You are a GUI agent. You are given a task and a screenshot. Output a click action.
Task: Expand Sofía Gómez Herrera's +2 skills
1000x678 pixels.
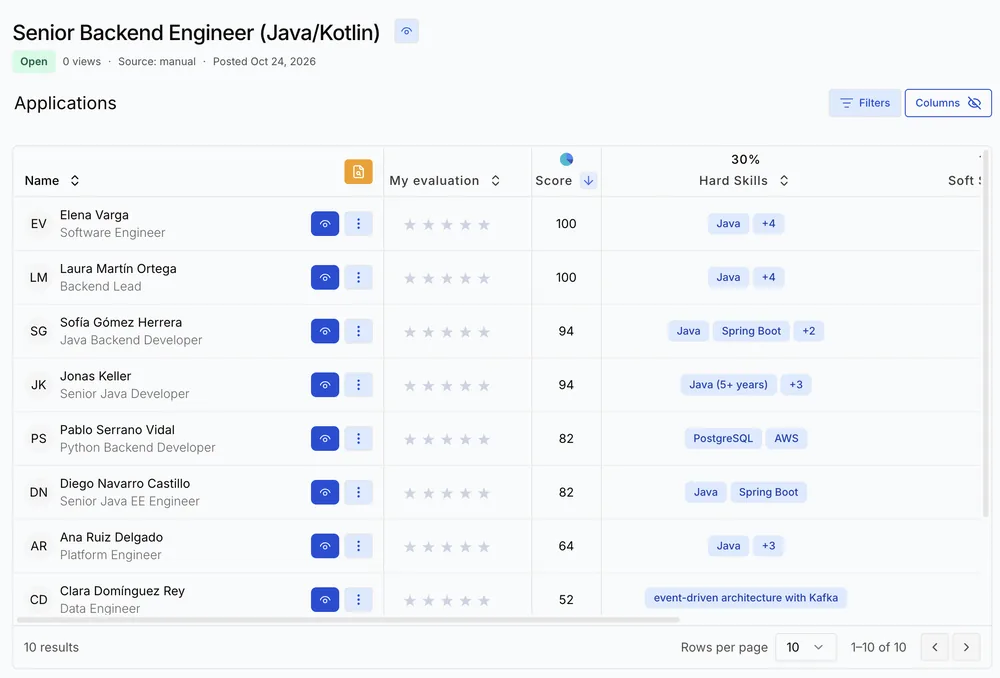point(809,331)
